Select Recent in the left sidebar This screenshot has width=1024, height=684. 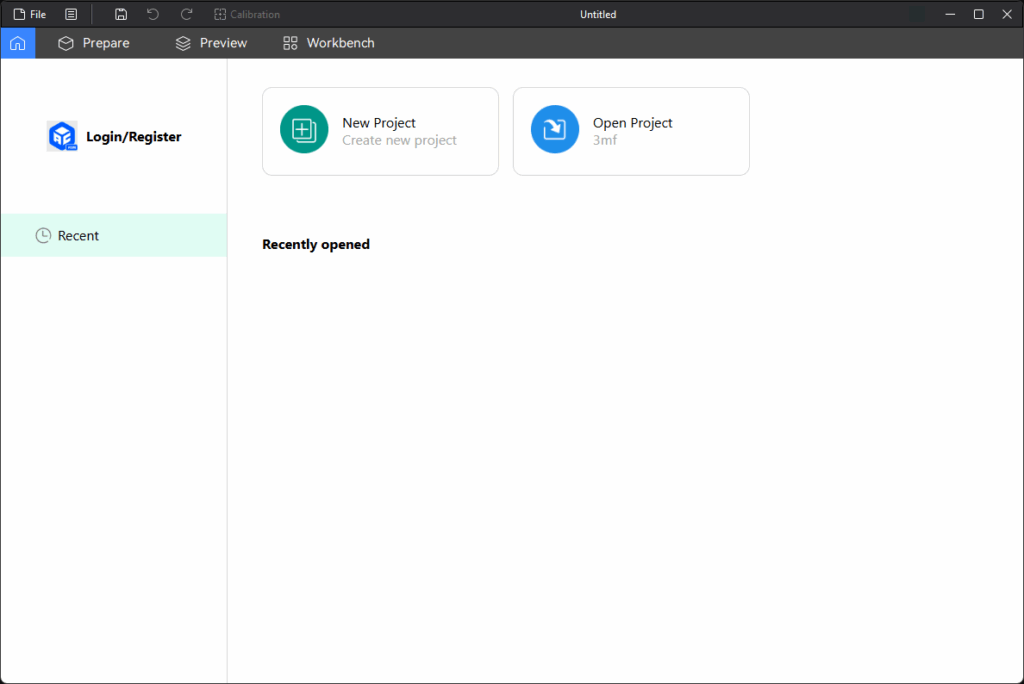coord(78,236)
